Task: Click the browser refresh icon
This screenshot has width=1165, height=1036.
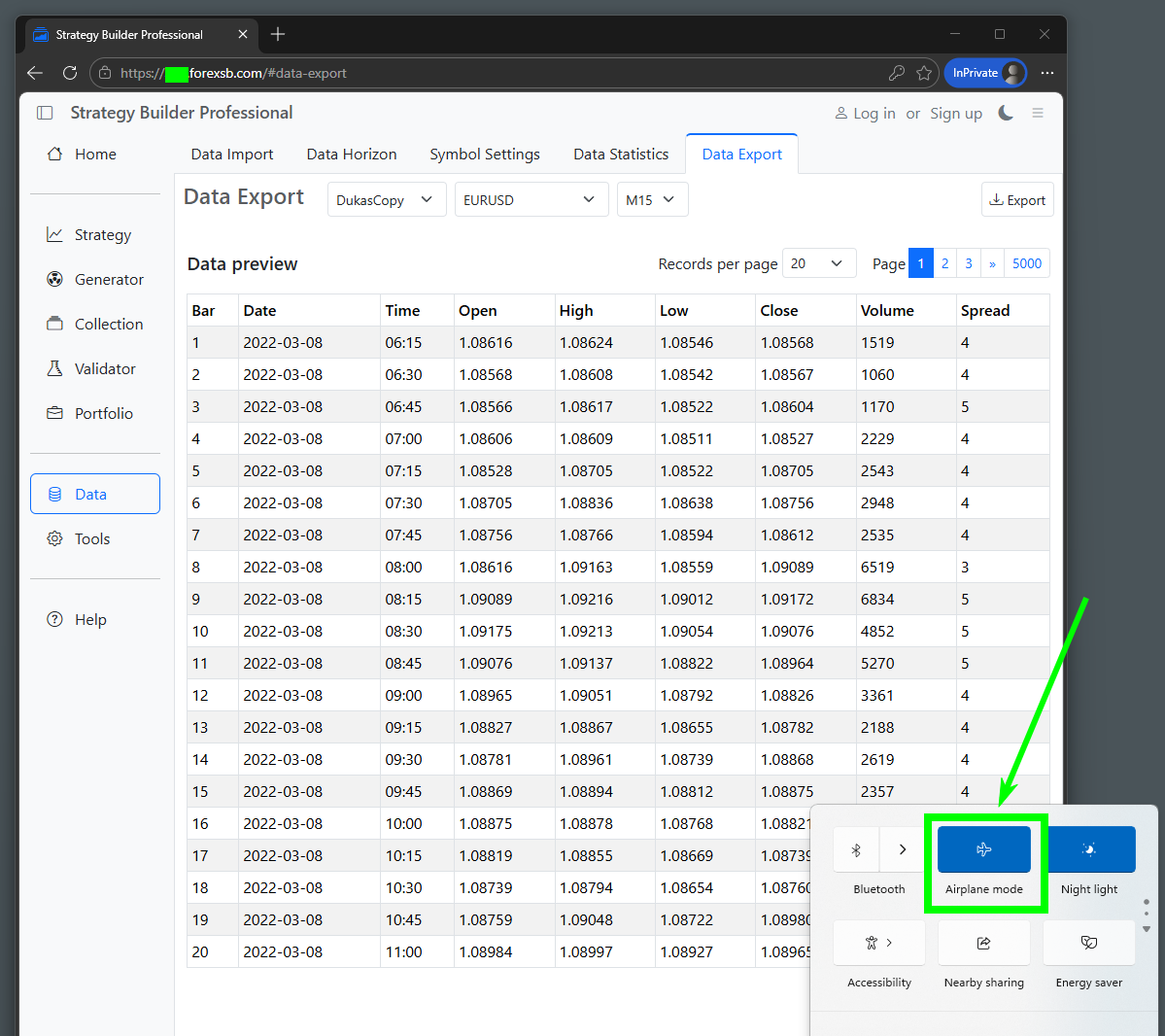Action: coord(70,73)
